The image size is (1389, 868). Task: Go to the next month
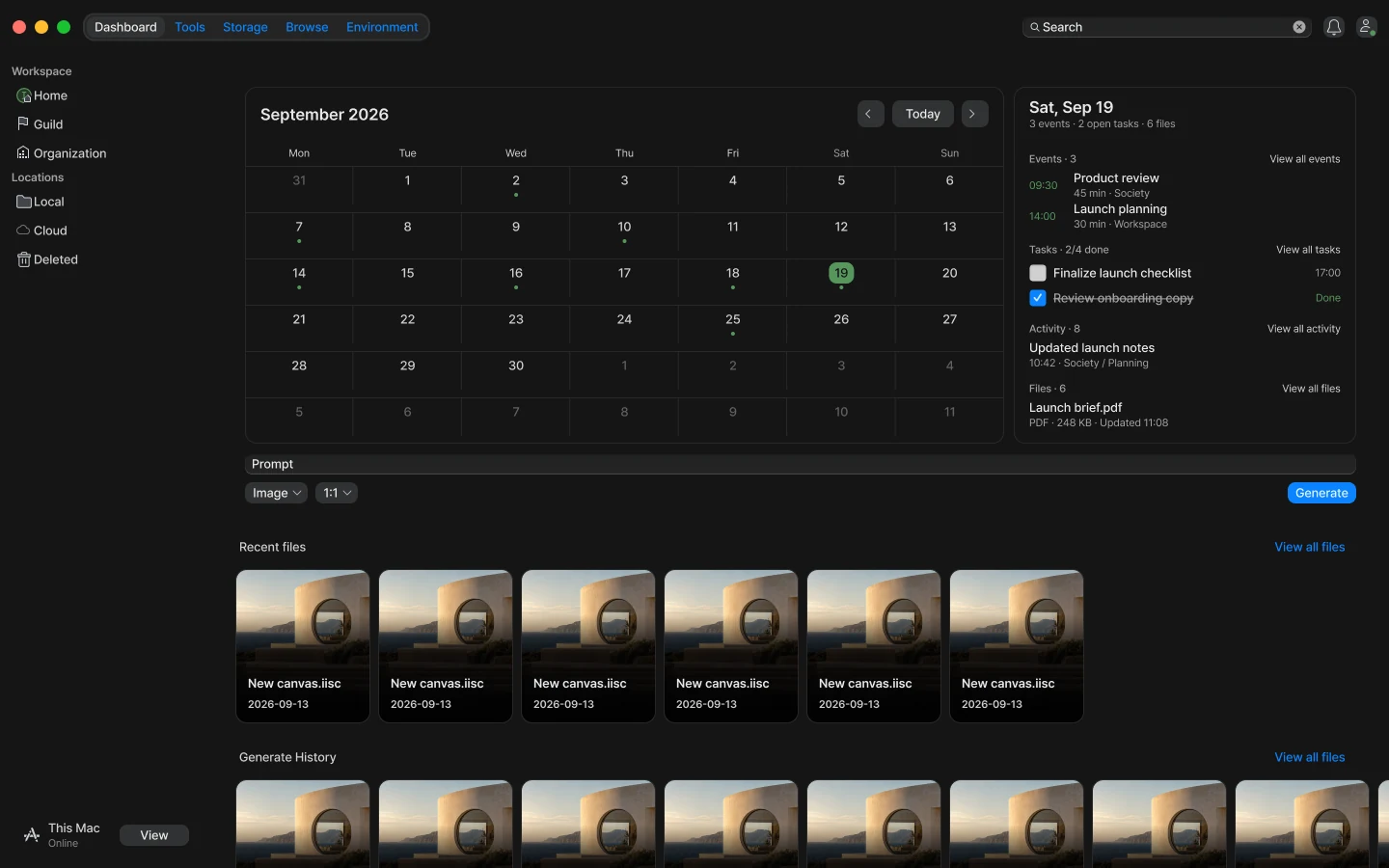tap(973, 114)
